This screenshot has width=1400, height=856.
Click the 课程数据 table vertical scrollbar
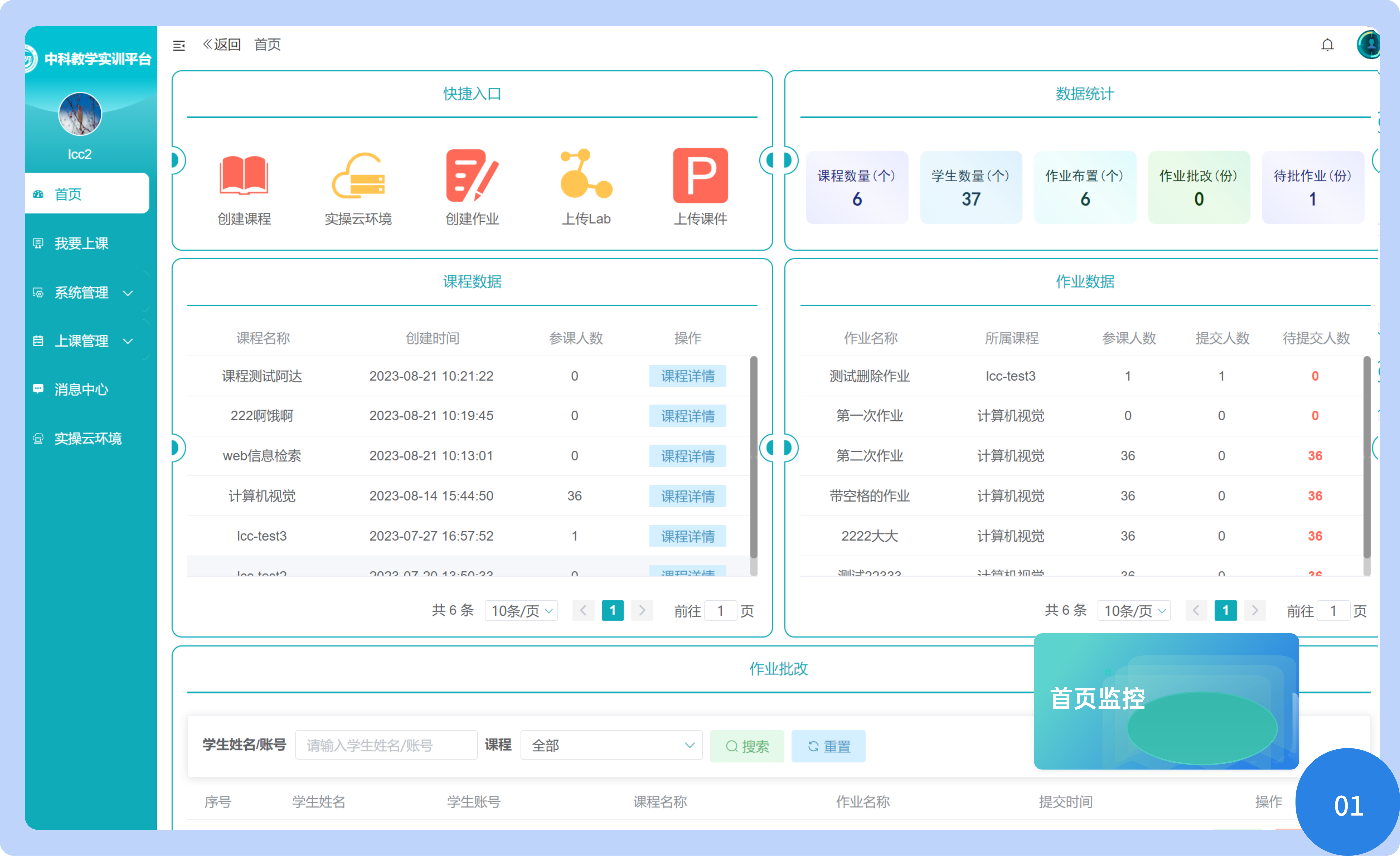pyautogui.click(x=754, y=457)
